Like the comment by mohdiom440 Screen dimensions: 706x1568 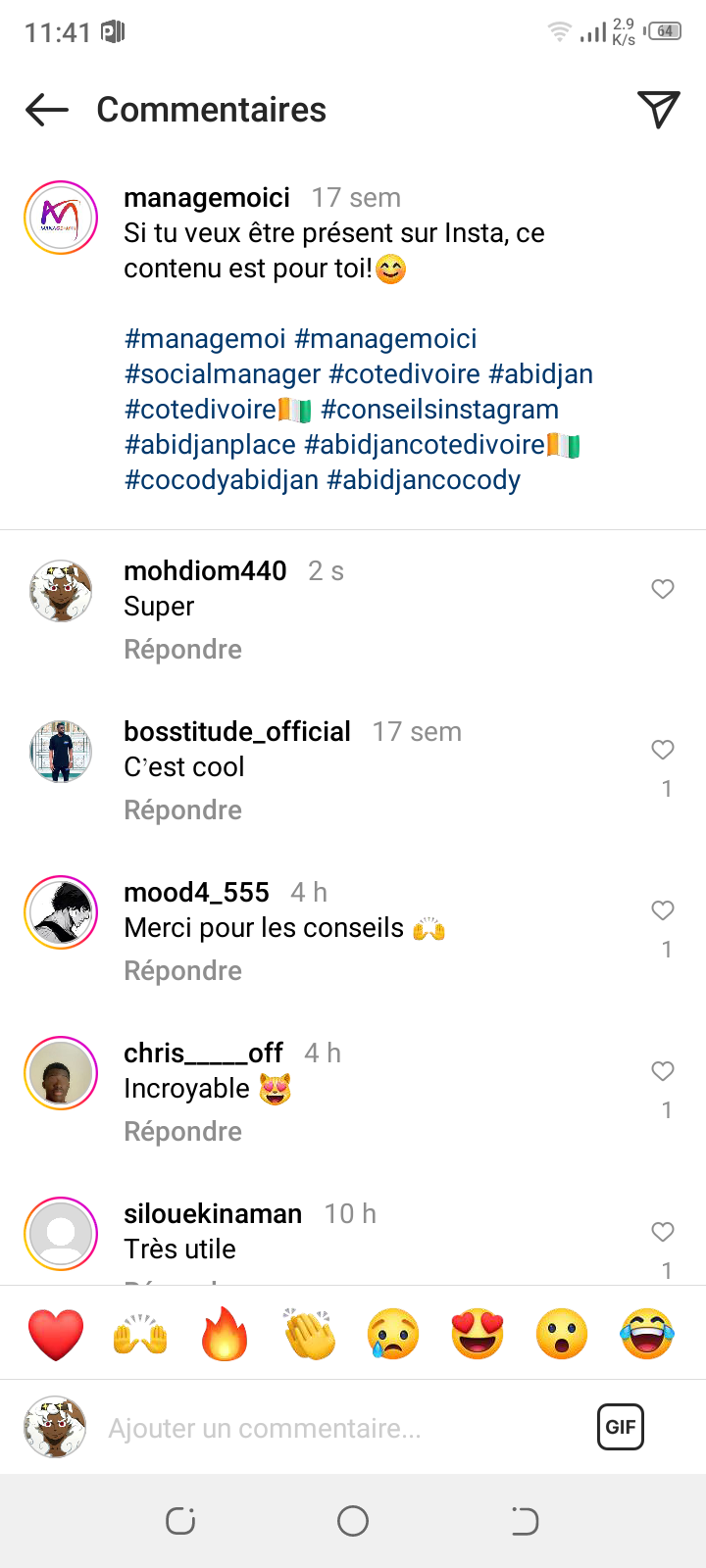tap(663, 589)
